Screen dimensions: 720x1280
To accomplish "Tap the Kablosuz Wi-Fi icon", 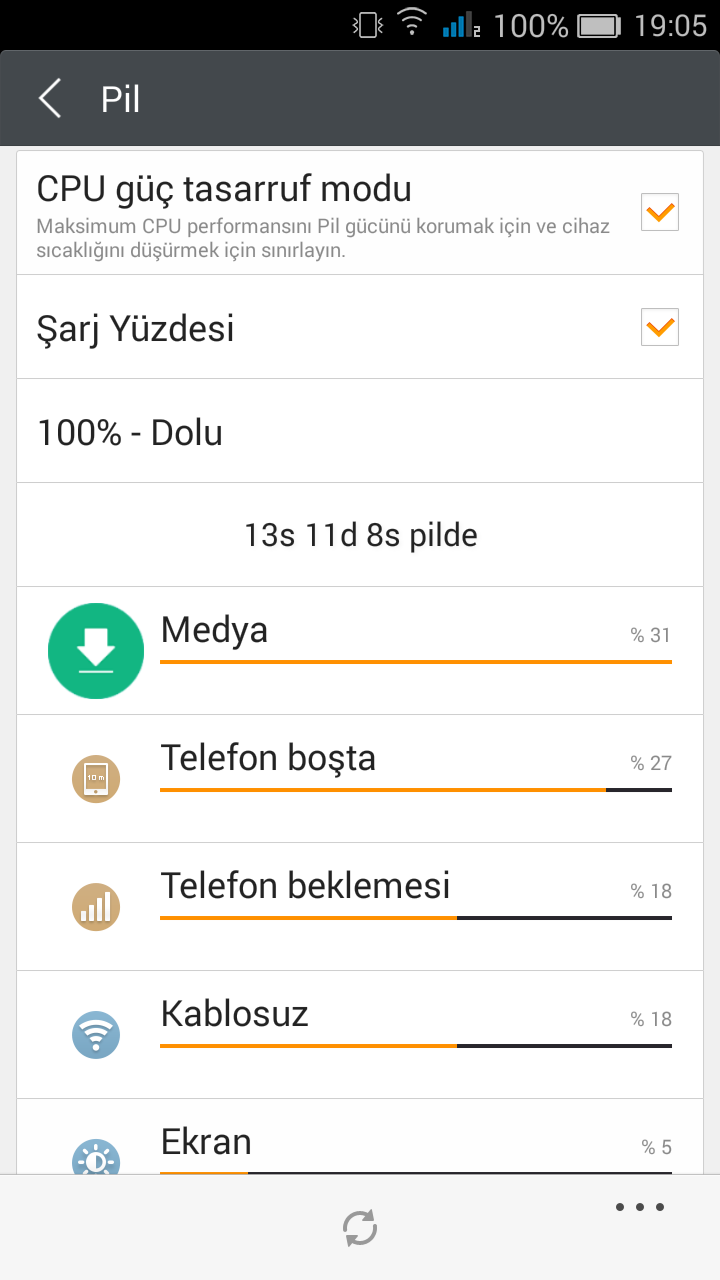I will coord(96,1035).
